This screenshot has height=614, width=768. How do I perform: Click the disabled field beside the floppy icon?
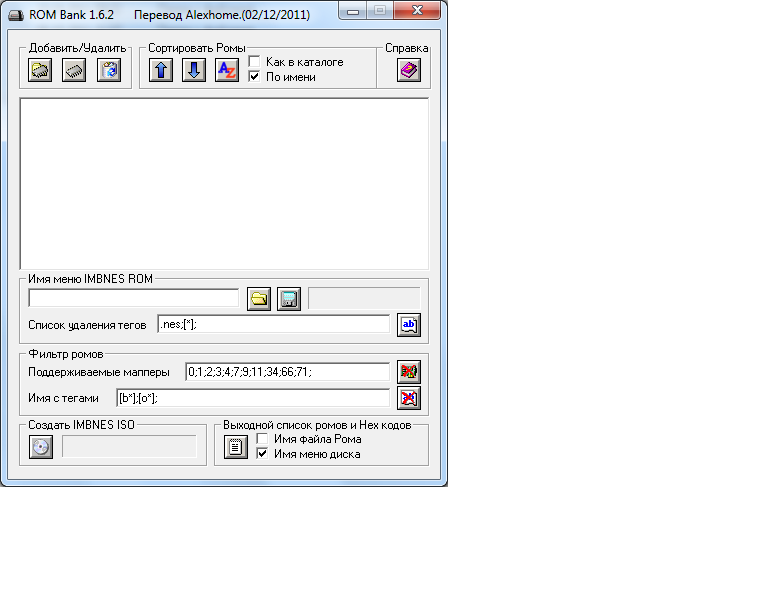(364, 298)
